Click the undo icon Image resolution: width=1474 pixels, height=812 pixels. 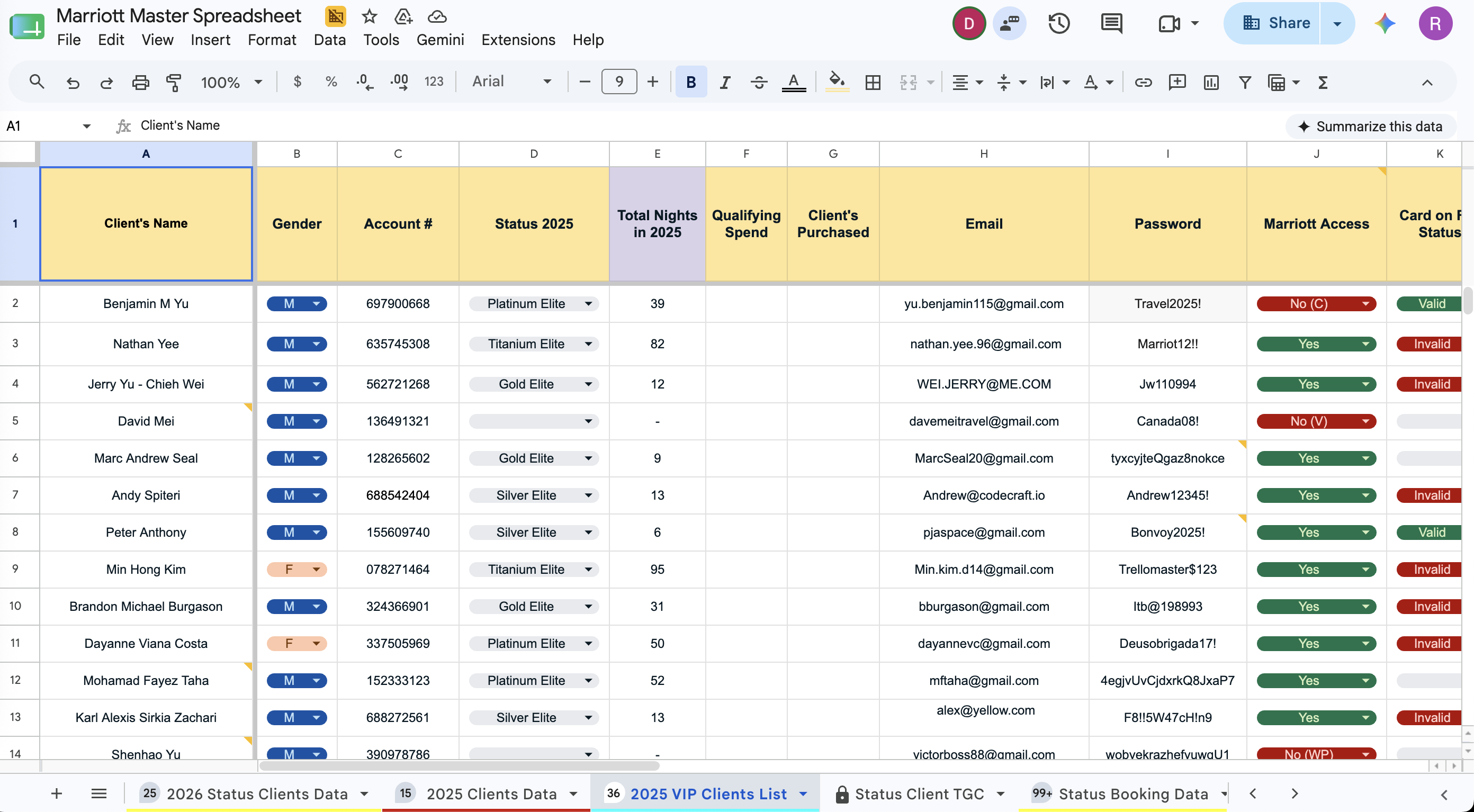click(x=73, y=83)
